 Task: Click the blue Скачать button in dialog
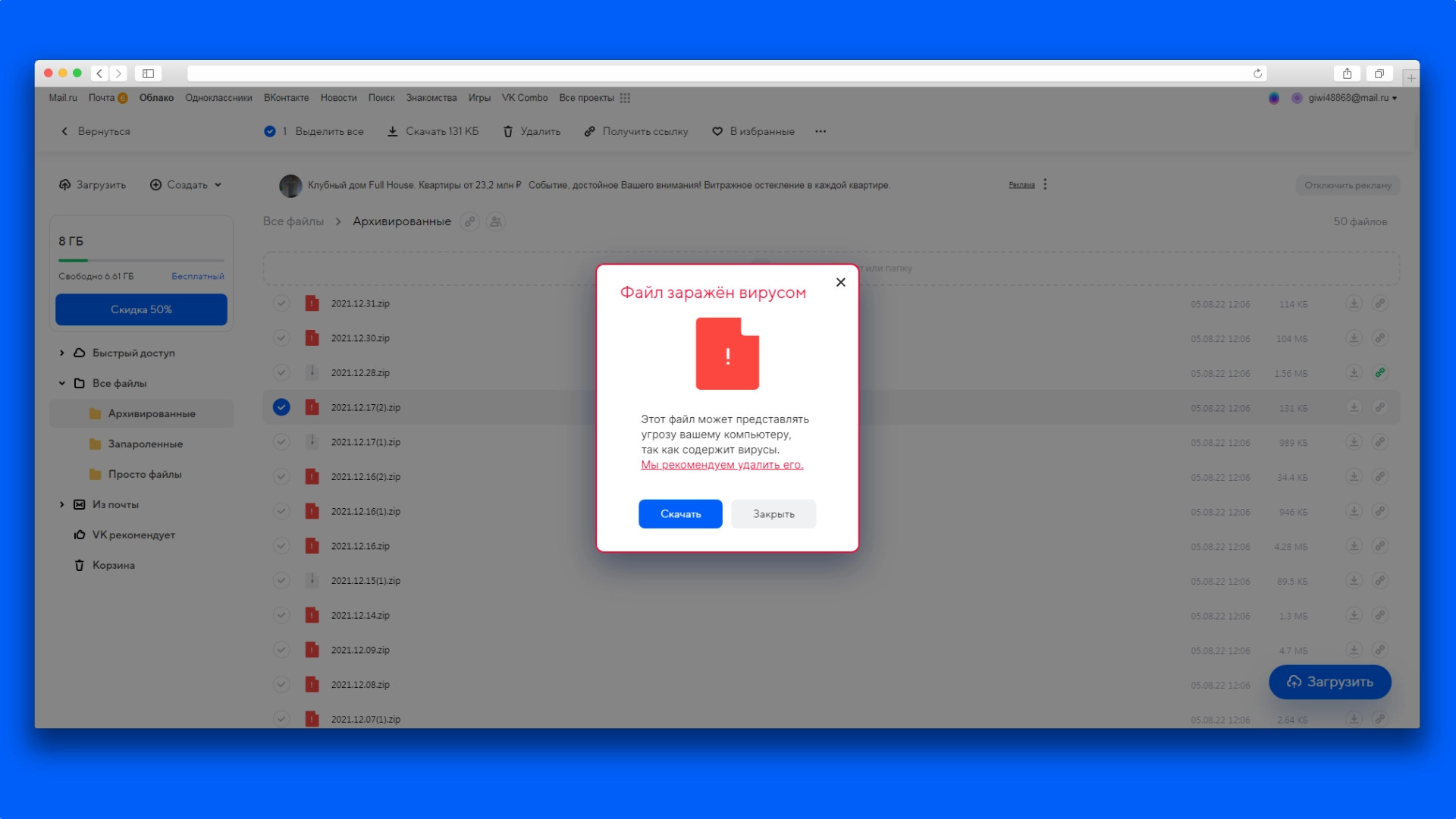tap(680, 514)
